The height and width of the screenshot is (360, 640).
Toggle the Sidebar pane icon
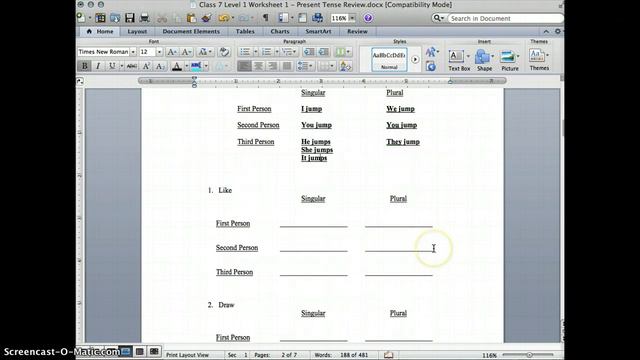pos(284,18)
